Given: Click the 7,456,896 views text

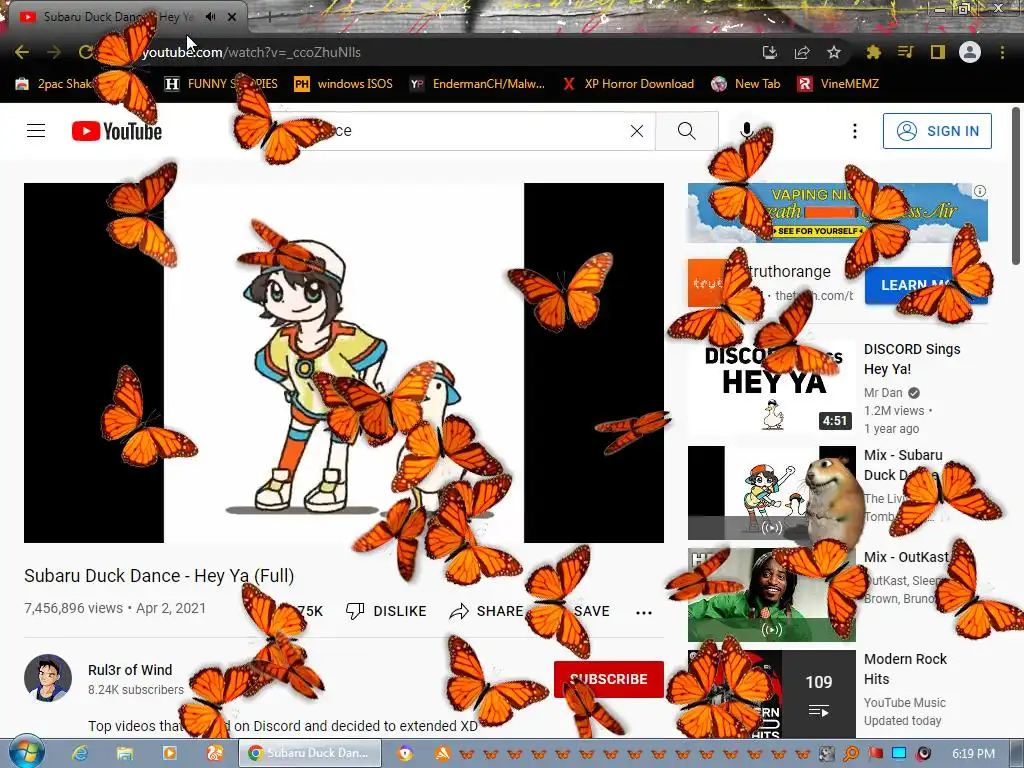Looking at the screenshot, I should pyautogui.click(x=73, y=608).
